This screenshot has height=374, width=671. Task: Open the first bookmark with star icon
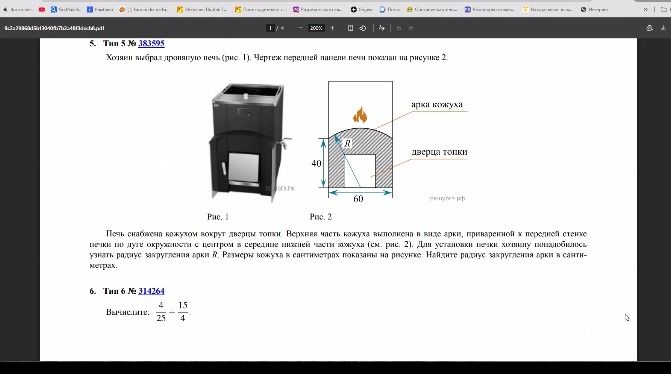[x=18, y=9]
